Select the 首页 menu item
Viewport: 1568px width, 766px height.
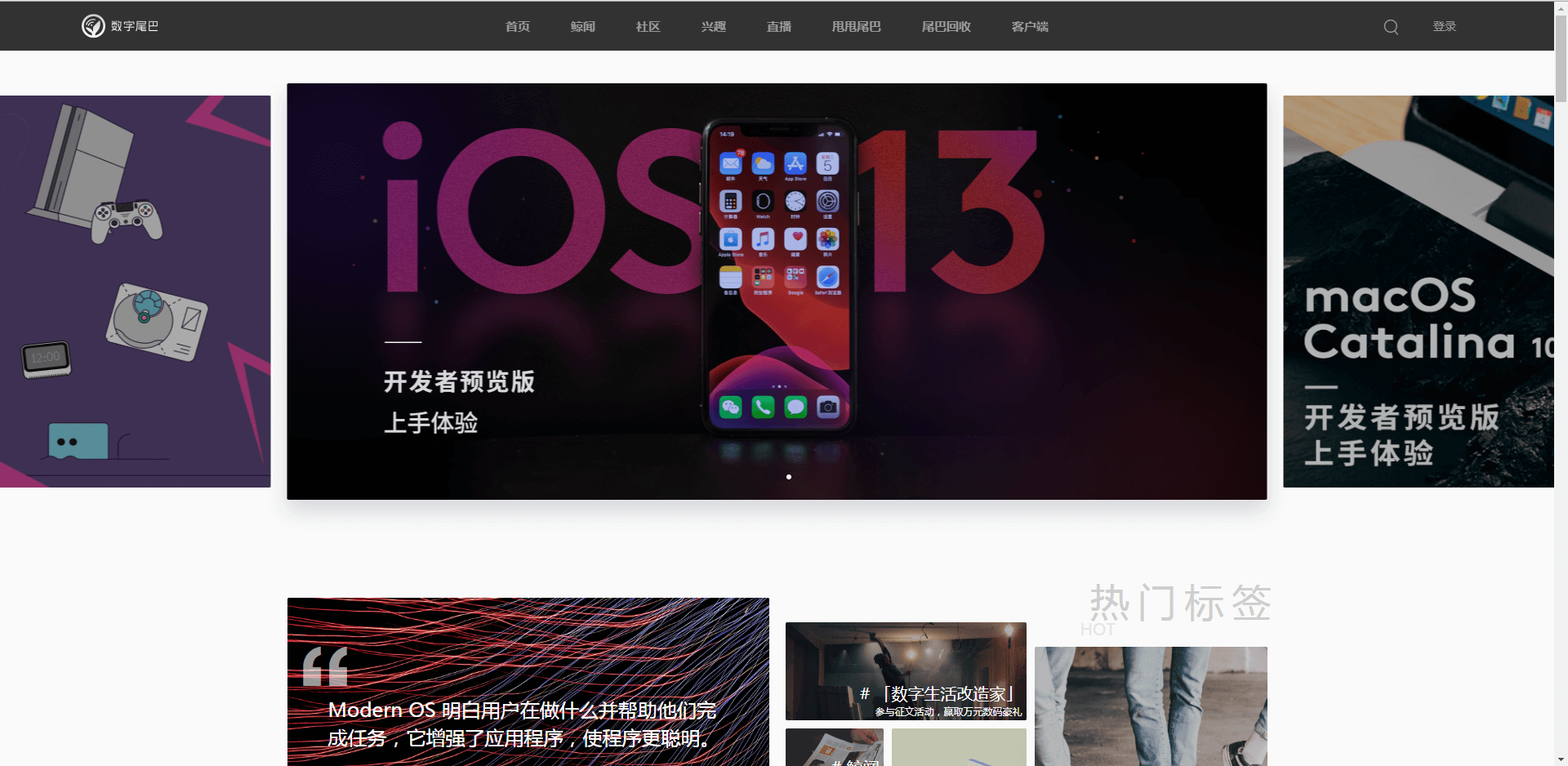(516, 26)
